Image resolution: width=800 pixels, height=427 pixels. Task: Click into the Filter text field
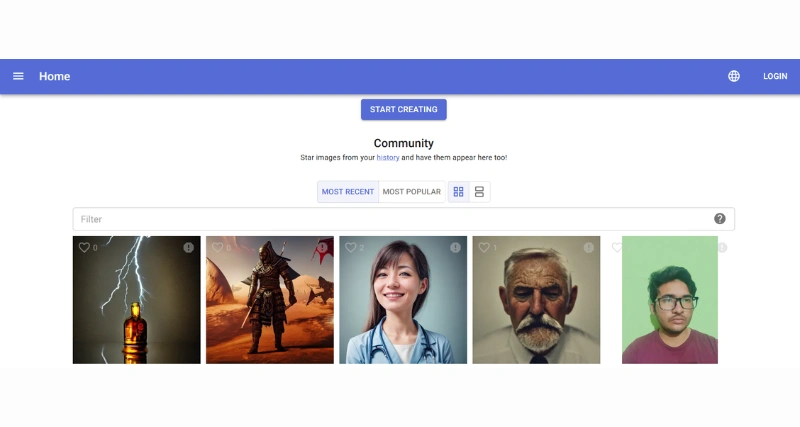click(x=390, y=219)
